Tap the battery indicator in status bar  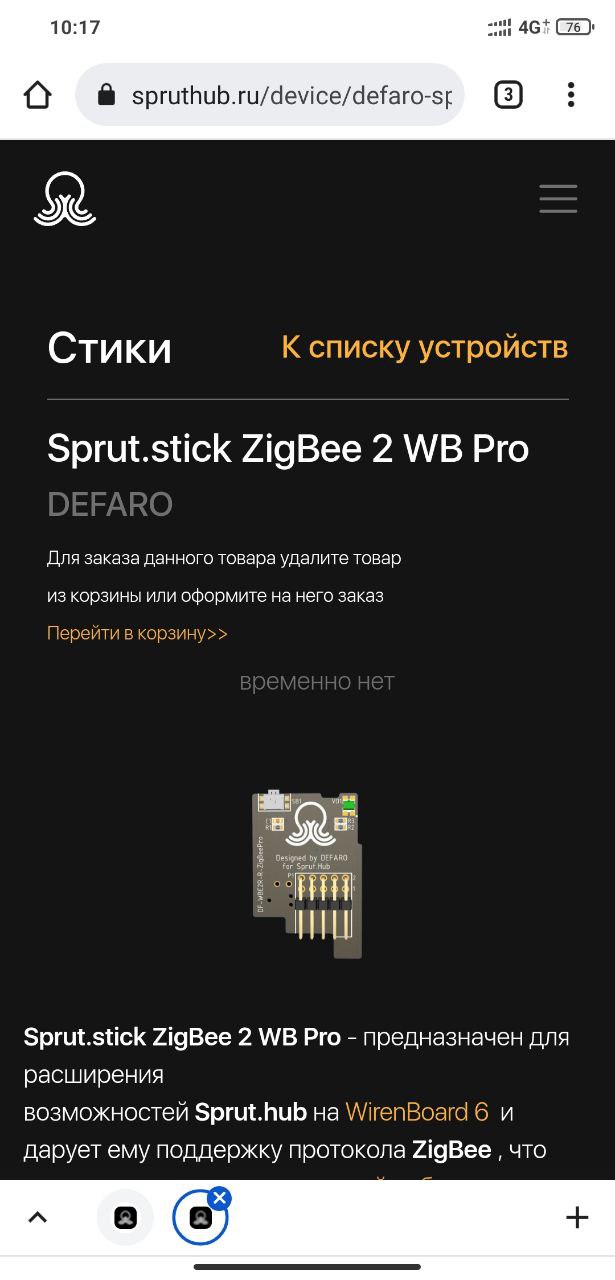tap(574, 27)
